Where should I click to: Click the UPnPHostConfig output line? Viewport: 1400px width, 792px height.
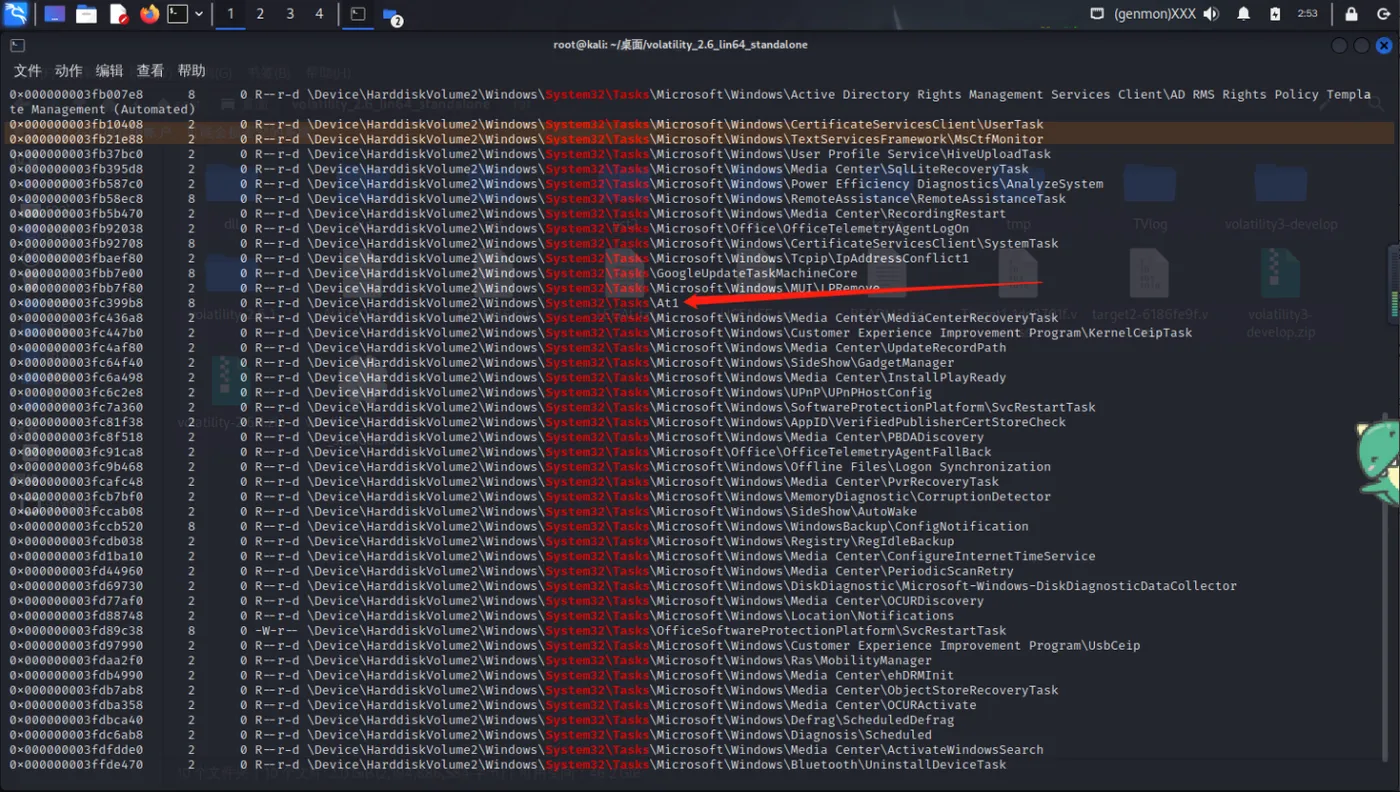pos(471,392)
